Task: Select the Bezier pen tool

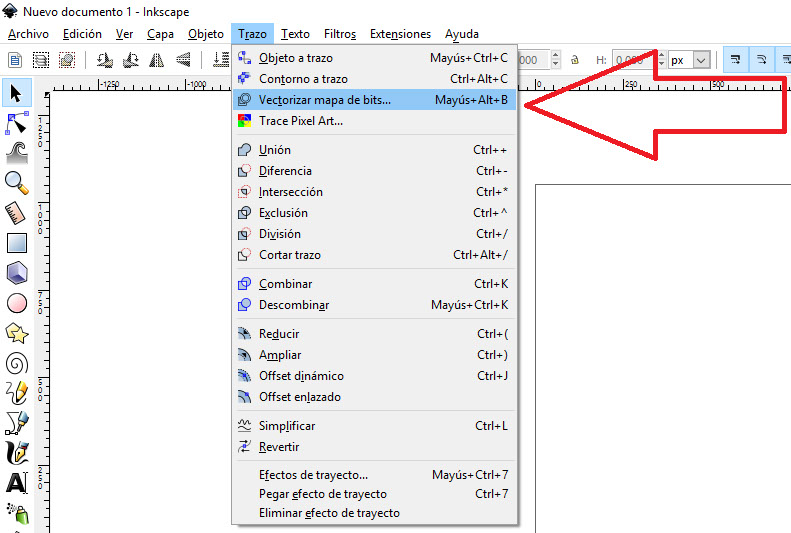Action: click(17, 423)
